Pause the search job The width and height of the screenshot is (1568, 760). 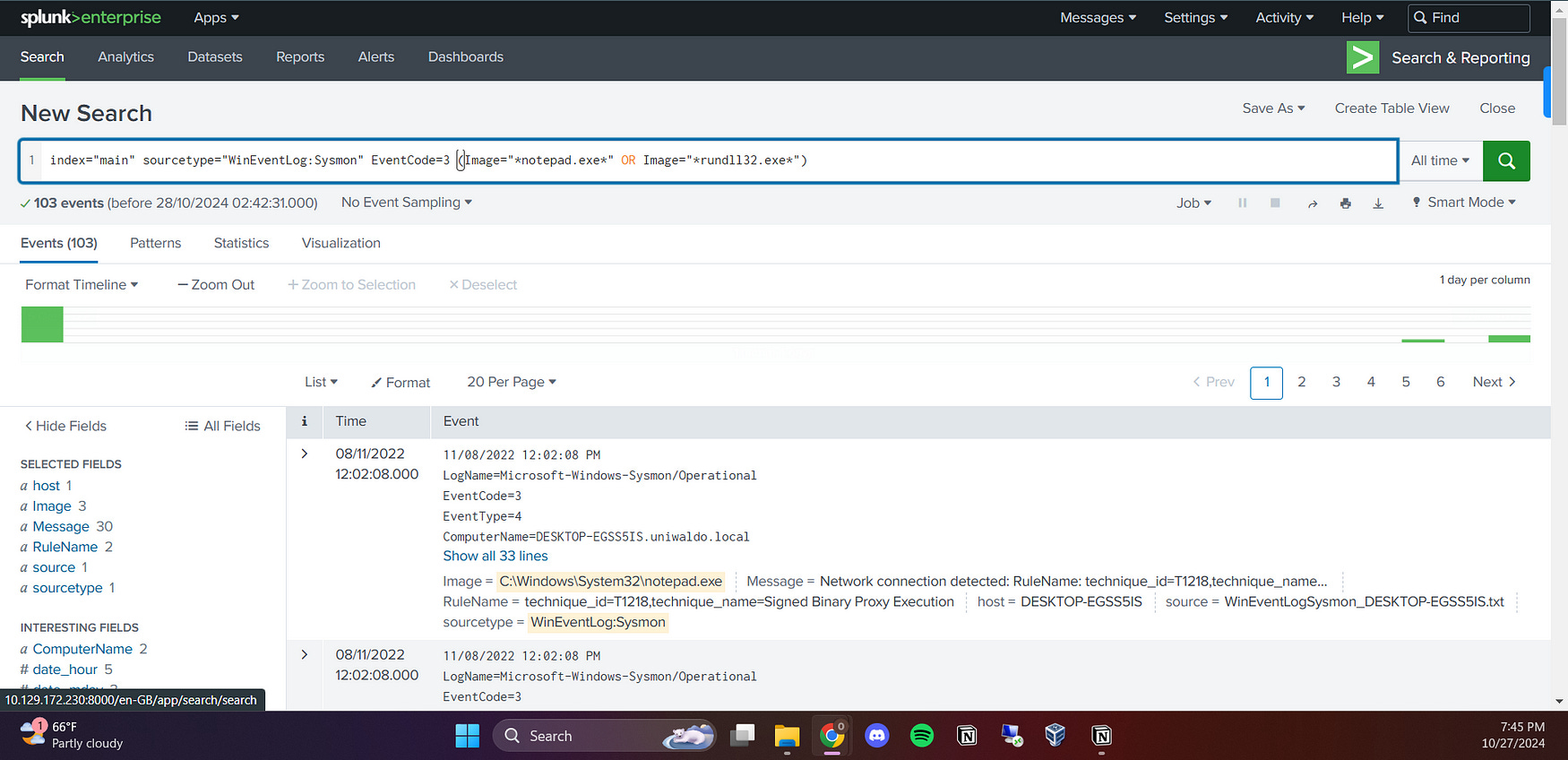[x=1242, y=203]
